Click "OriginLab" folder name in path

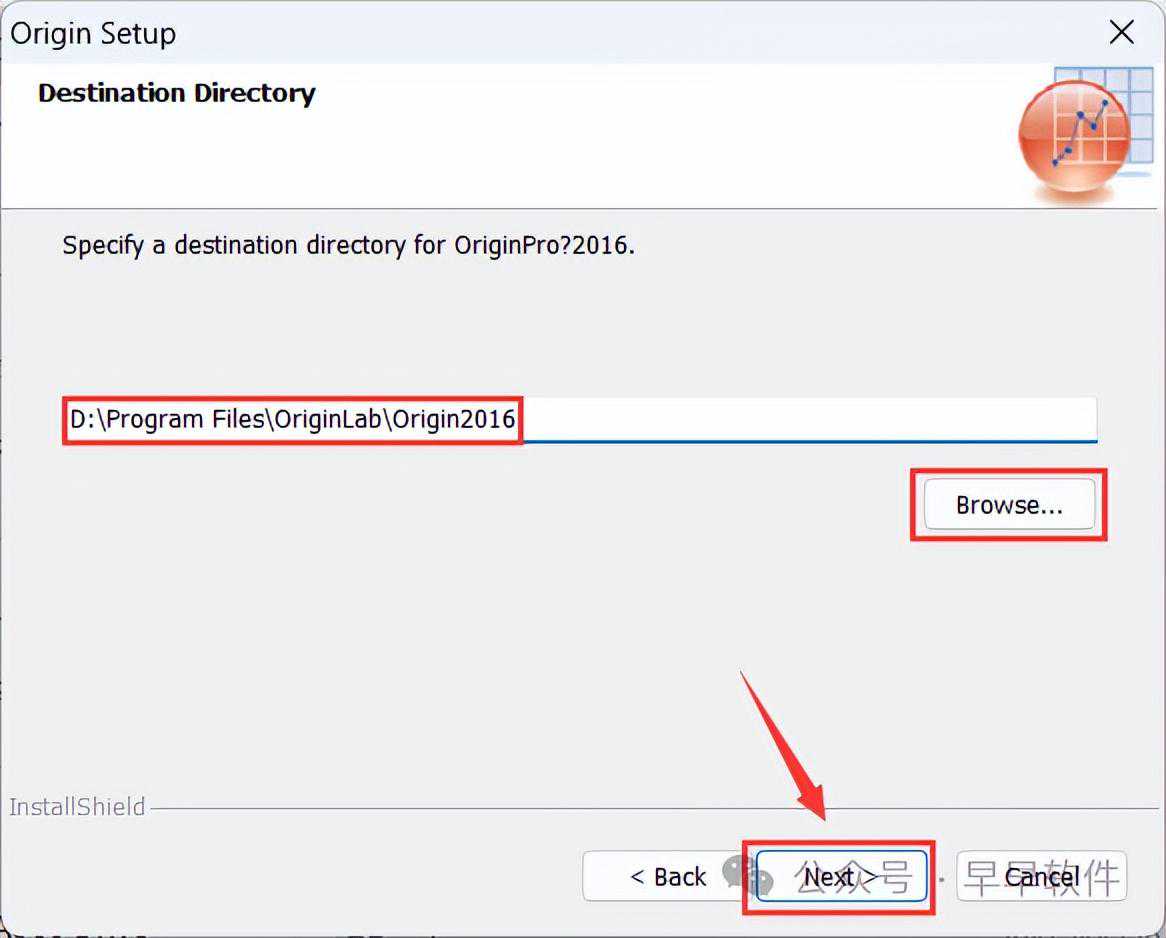tap(327, 419)
